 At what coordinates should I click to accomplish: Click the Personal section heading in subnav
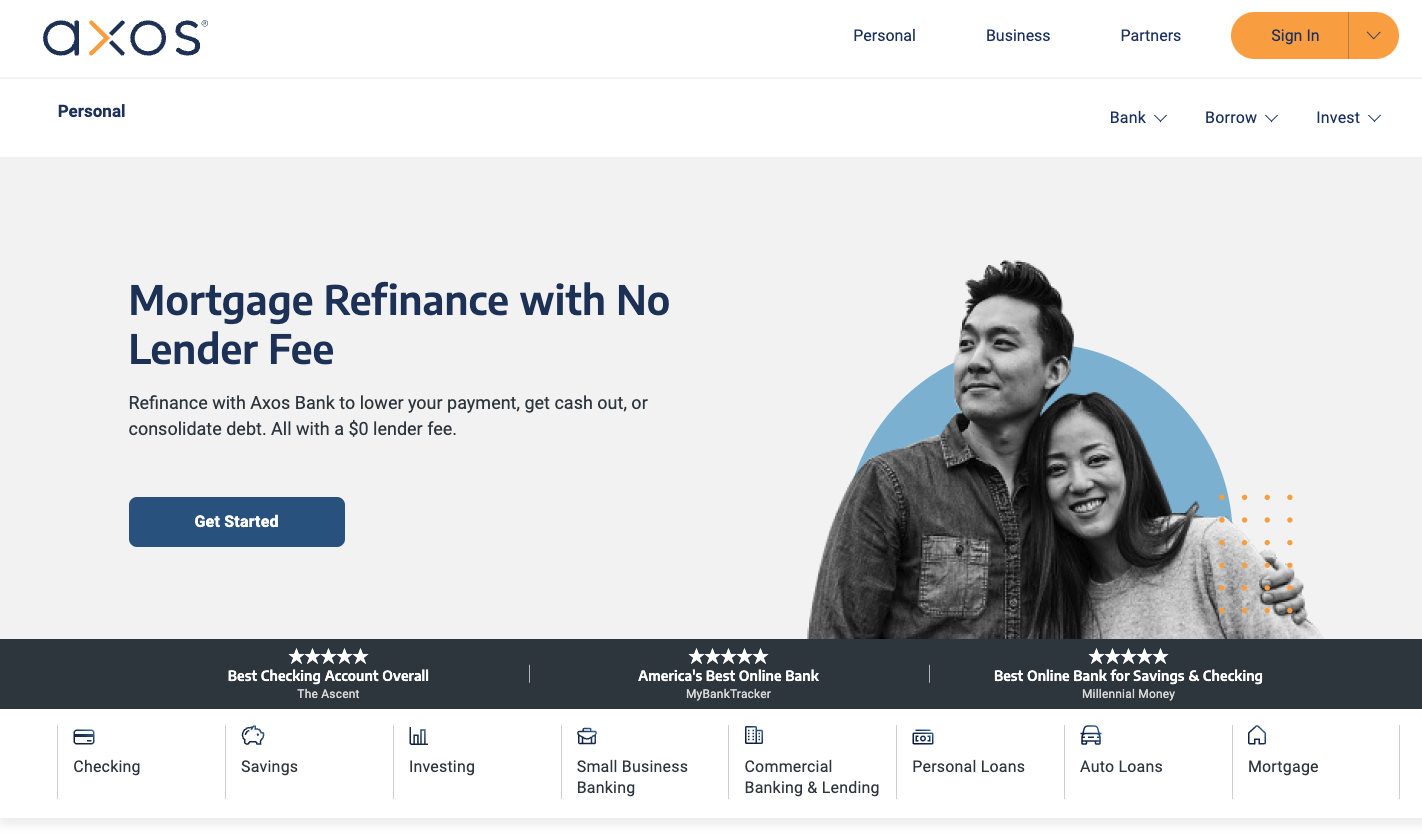91,111
